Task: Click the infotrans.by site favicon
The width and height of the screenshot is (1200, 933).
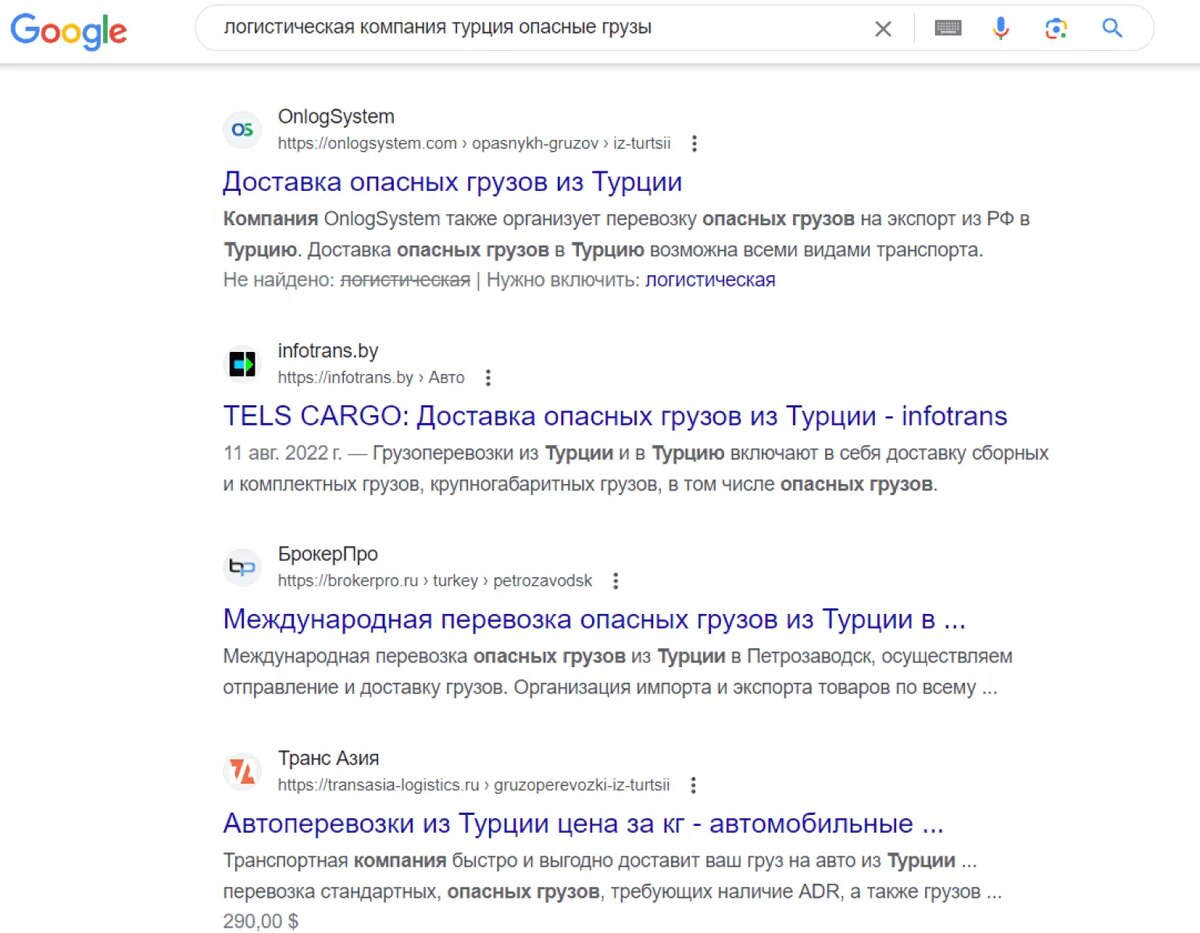Action: click(242, 363)
